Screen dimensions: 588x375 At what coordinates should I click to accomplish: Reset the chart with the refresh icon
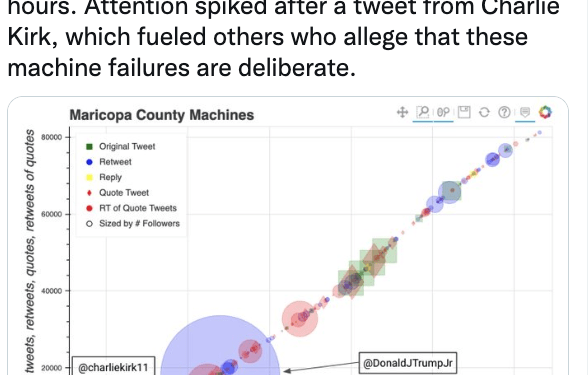point(484,112)
